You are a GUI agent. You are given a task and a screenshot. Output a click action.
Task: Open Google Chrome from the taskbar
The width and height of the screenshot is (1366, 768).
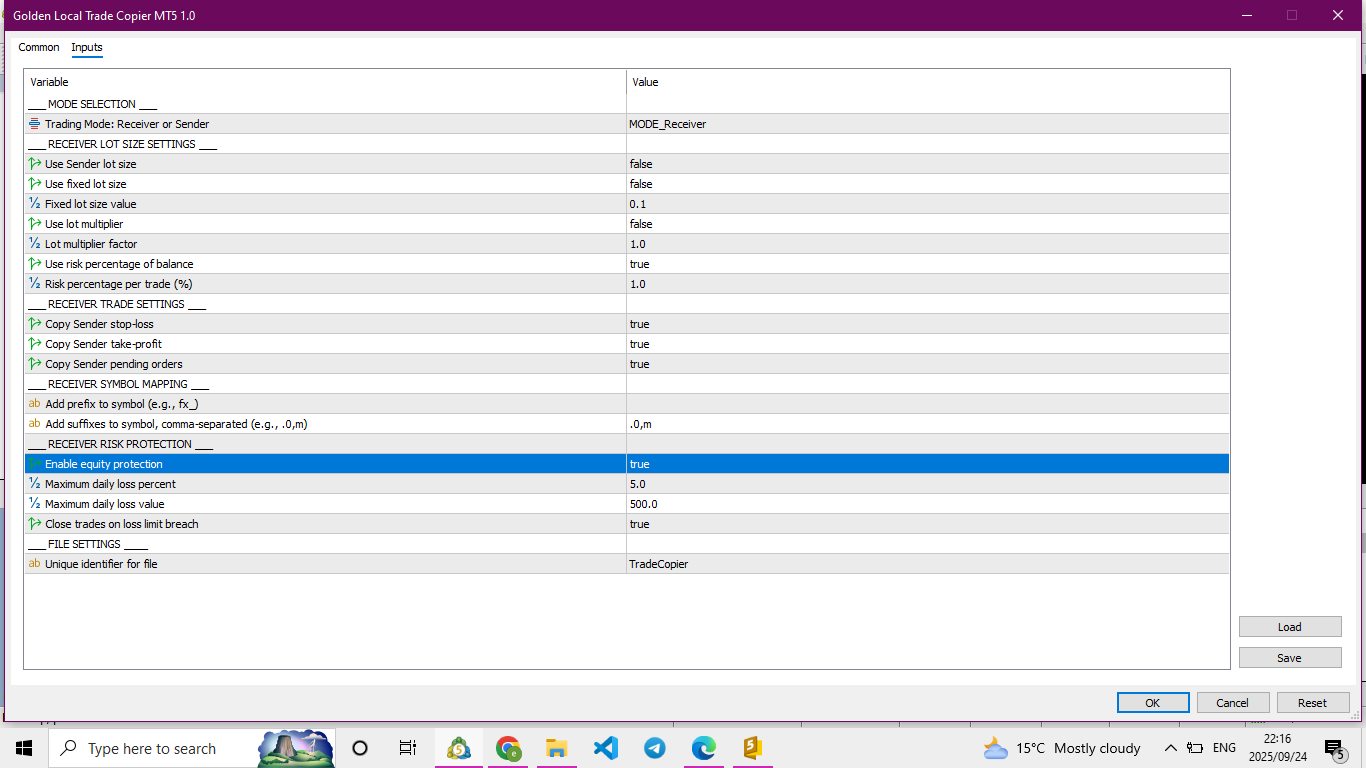(508, 748)
